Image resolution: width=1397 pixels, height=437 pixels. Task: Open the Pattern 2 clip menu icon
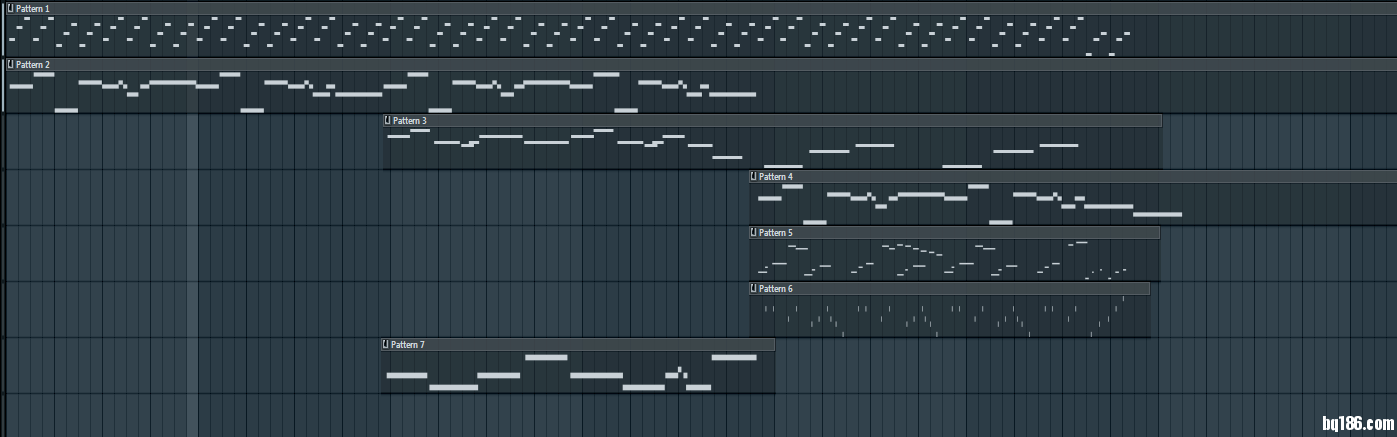click(10, 64)
